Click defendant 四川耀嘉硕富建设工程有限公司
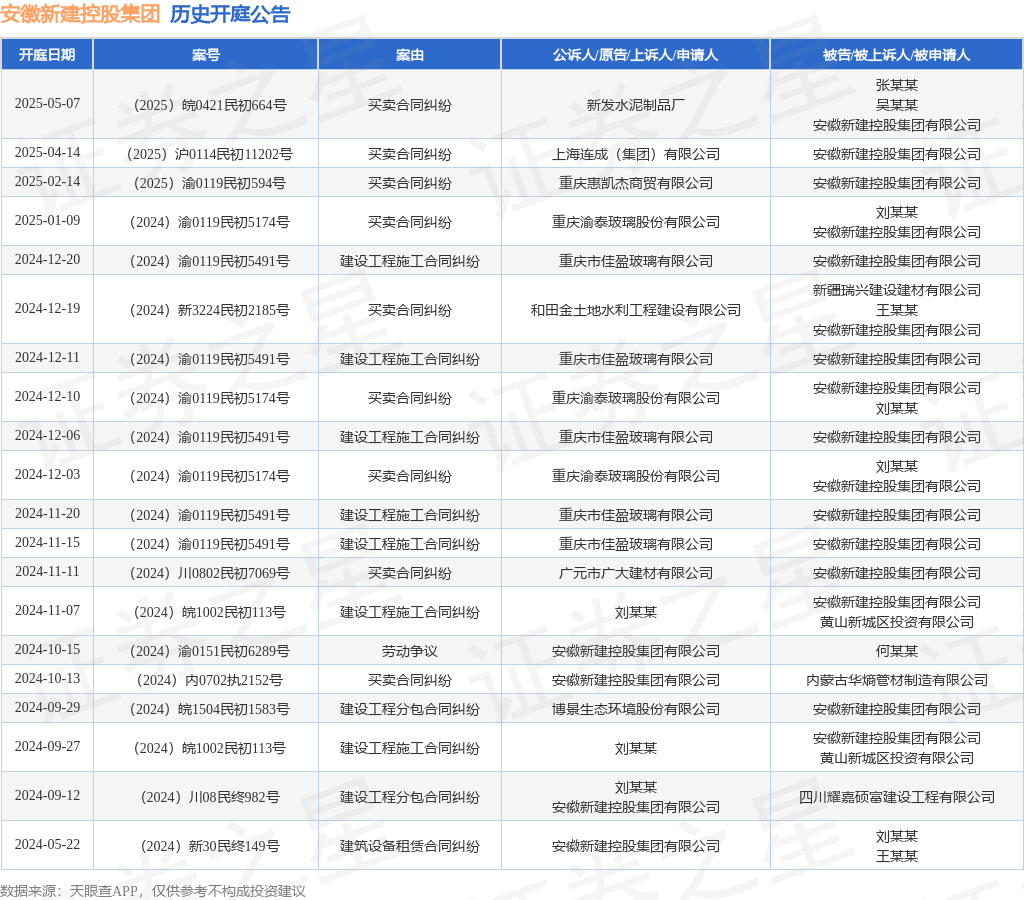This screenshot has height=900, width=1024. (x=896, y=797)
